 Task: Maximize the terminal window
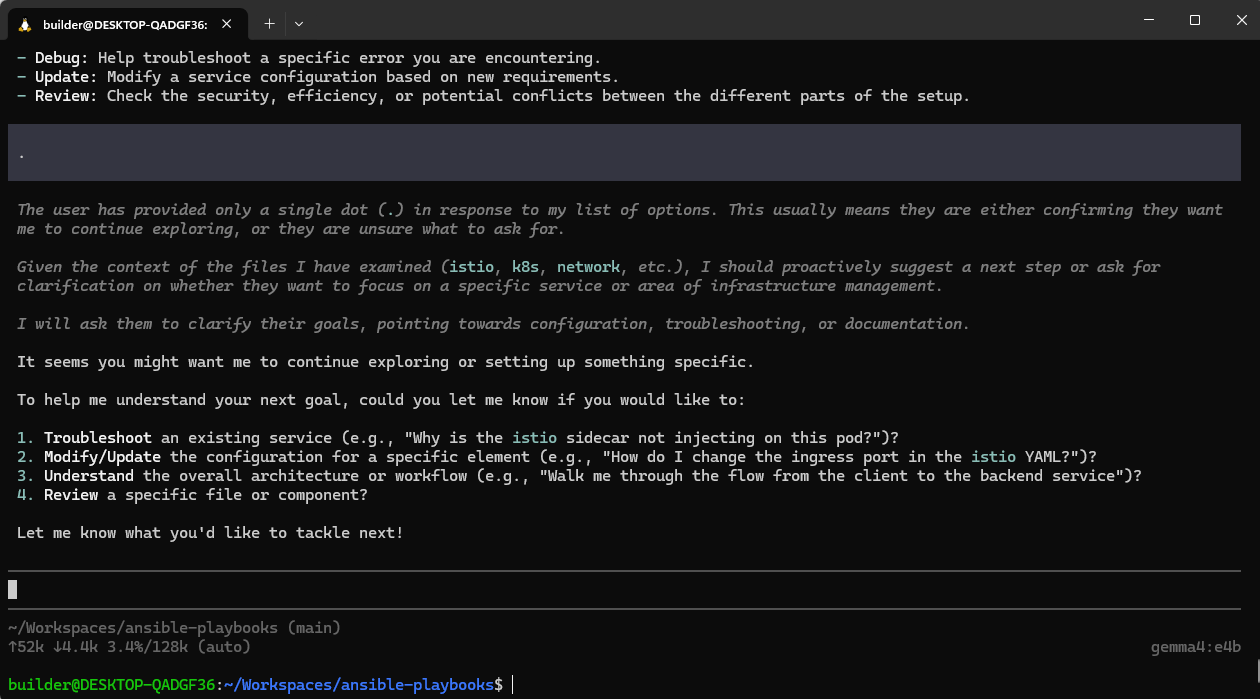click(x=1195, y=20)
